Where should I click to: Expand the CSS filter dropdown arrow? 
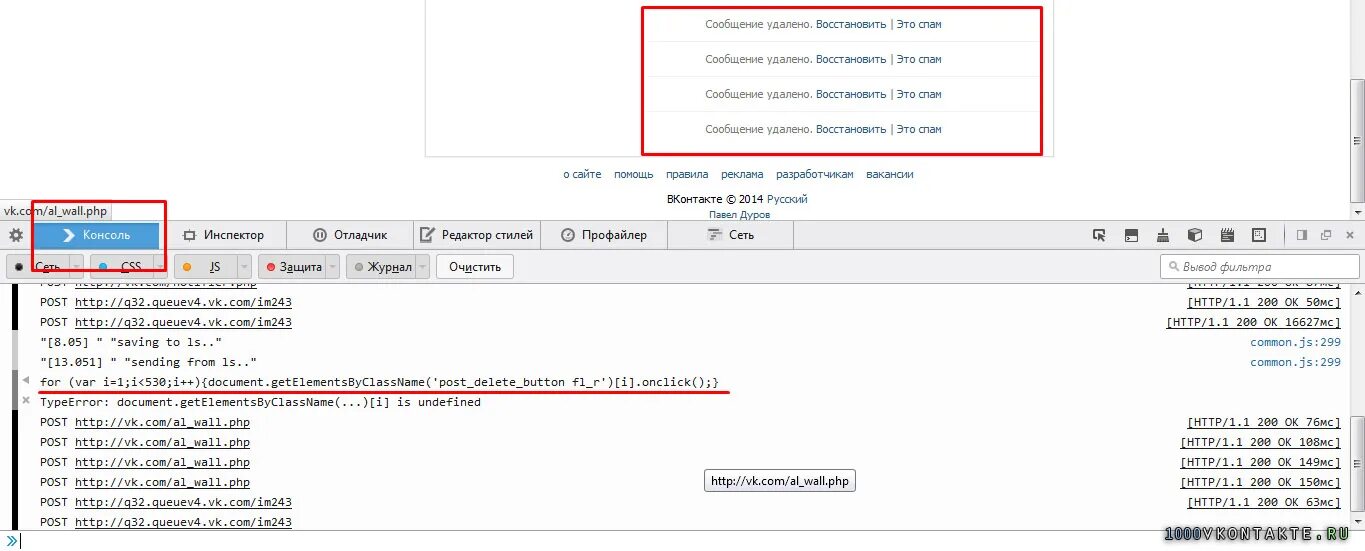[x=160, y=267]
